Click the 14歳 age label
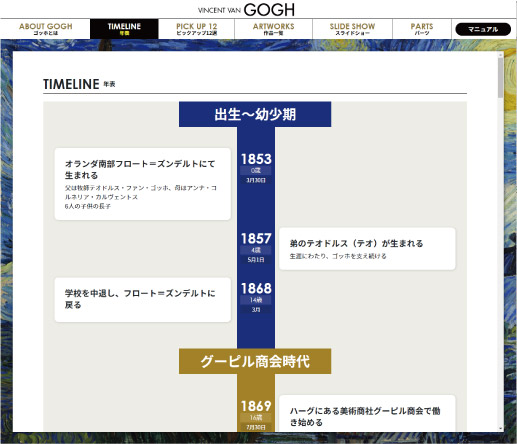 click(x=256, y=300)
